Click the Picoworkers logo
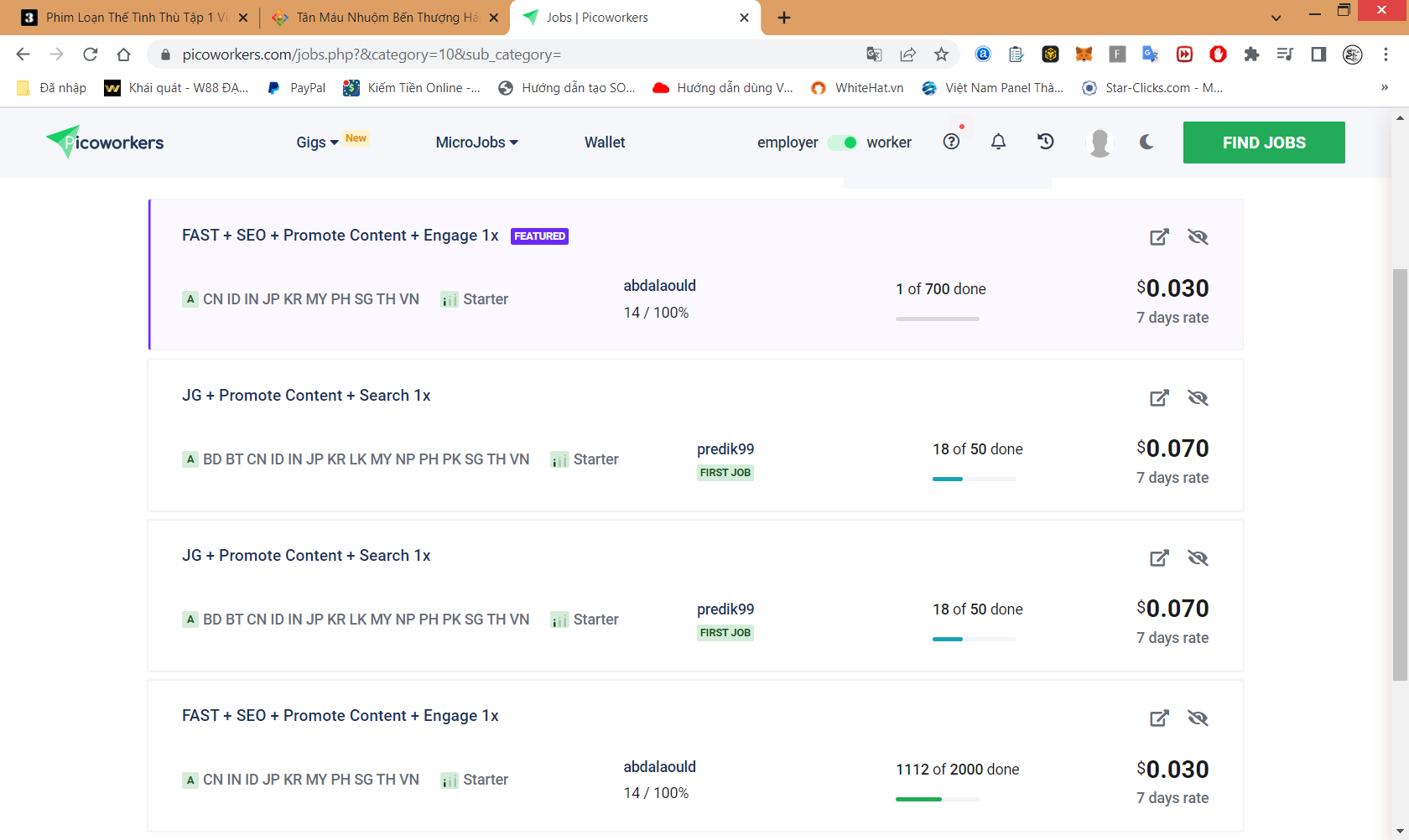Viewport: 1409px width, 840px height. click(x=105, y=143)
